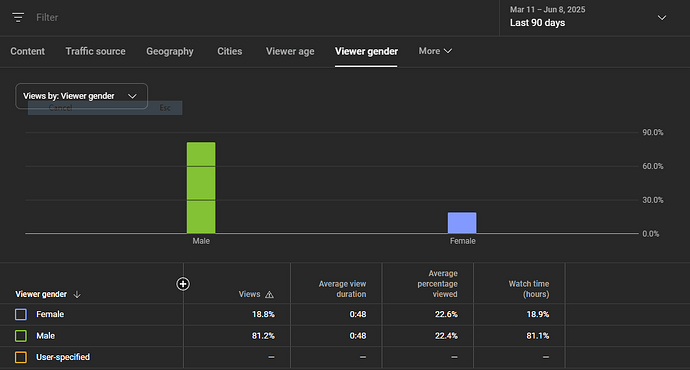The height and width of the screenshot is (370, 690).
Task: Open the Cities tab
Action: click(x=230, y=51)
